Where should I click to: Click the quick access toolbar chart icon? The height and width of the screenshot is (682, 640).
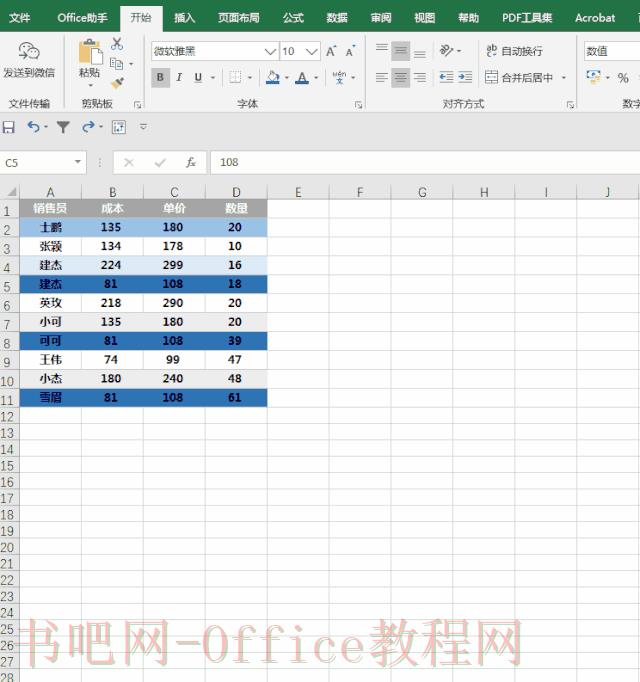point(119,127)
